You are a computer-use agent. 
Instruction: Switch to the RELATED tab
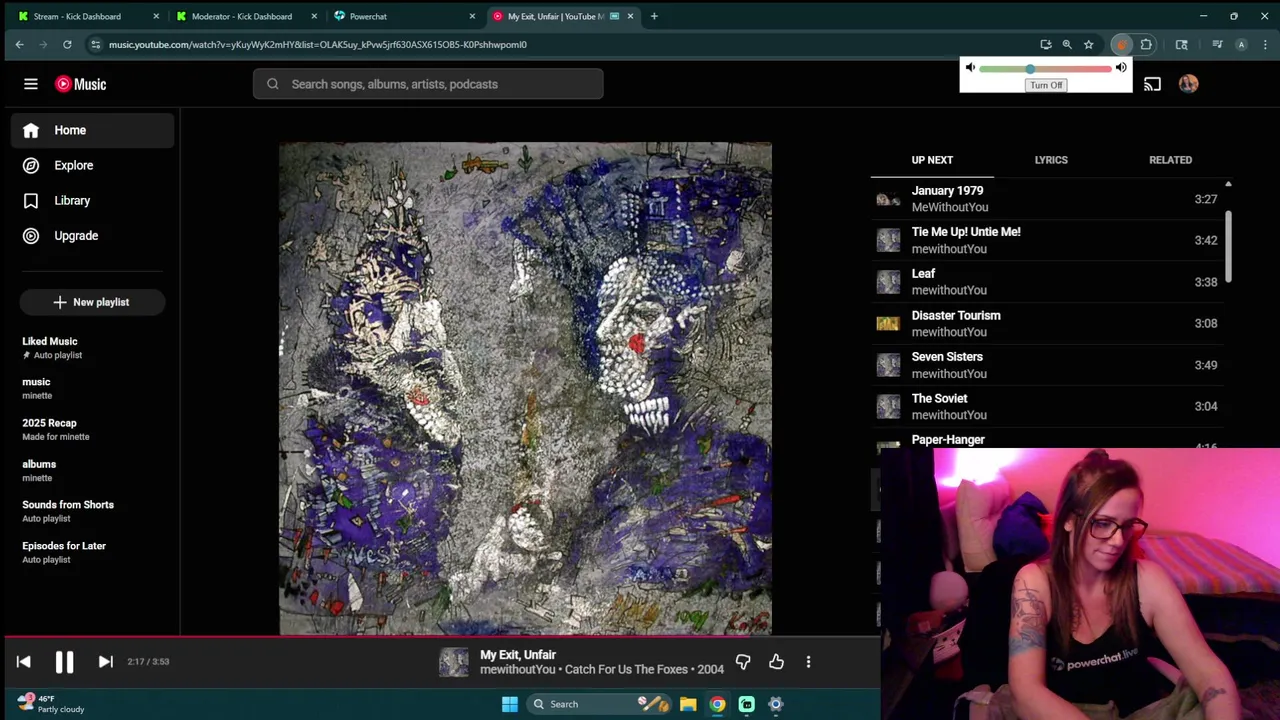[x=1170, y=160]
